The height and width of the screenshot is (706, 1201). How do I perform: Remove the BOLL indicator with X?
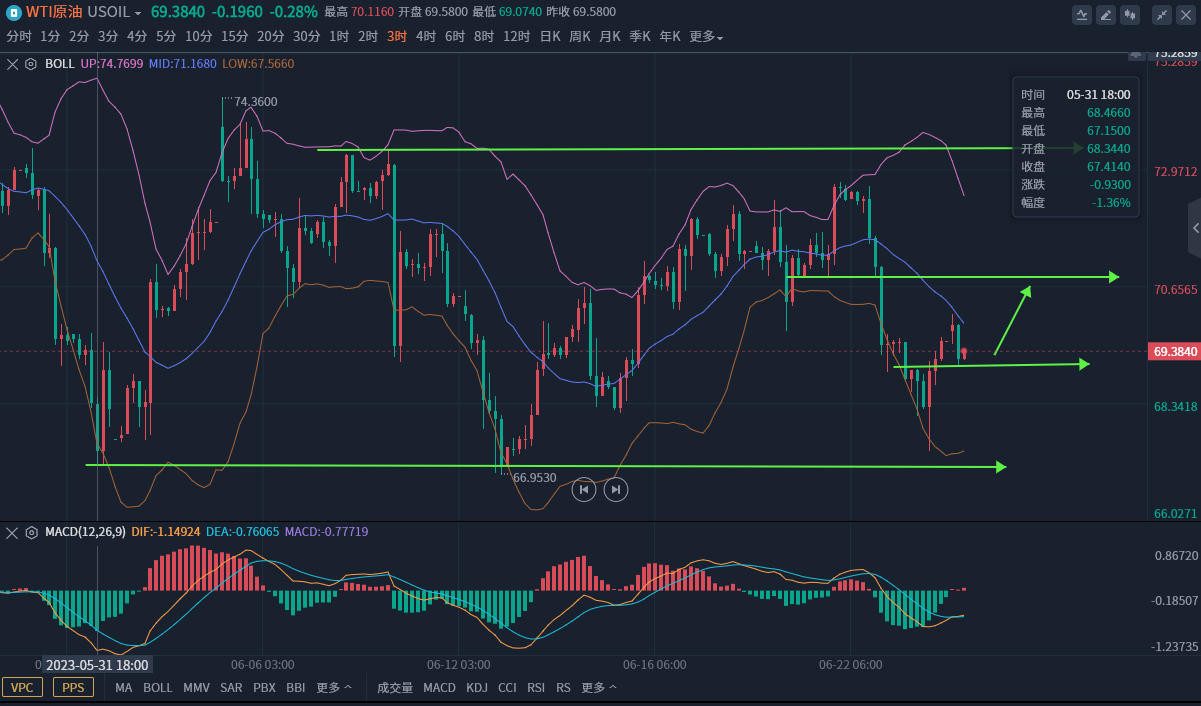tap(12, 64)
